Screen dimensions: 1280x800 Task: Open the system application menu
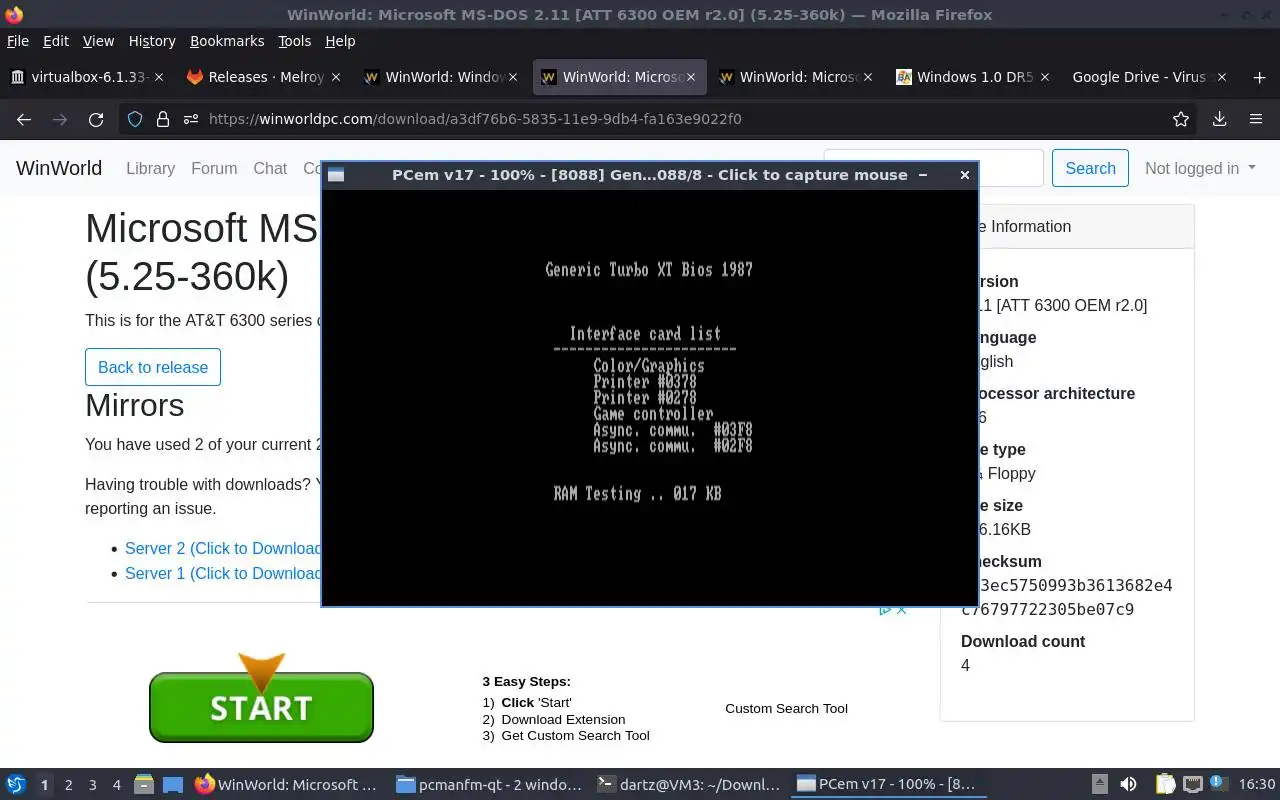[x=16, y=785]
